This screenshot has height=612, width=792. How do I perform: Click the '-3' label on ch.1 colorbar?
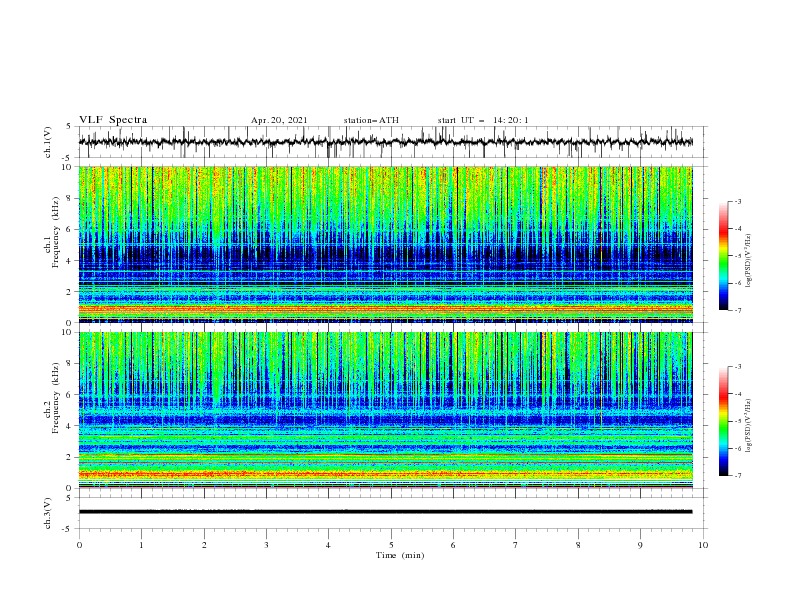(737, 201)
